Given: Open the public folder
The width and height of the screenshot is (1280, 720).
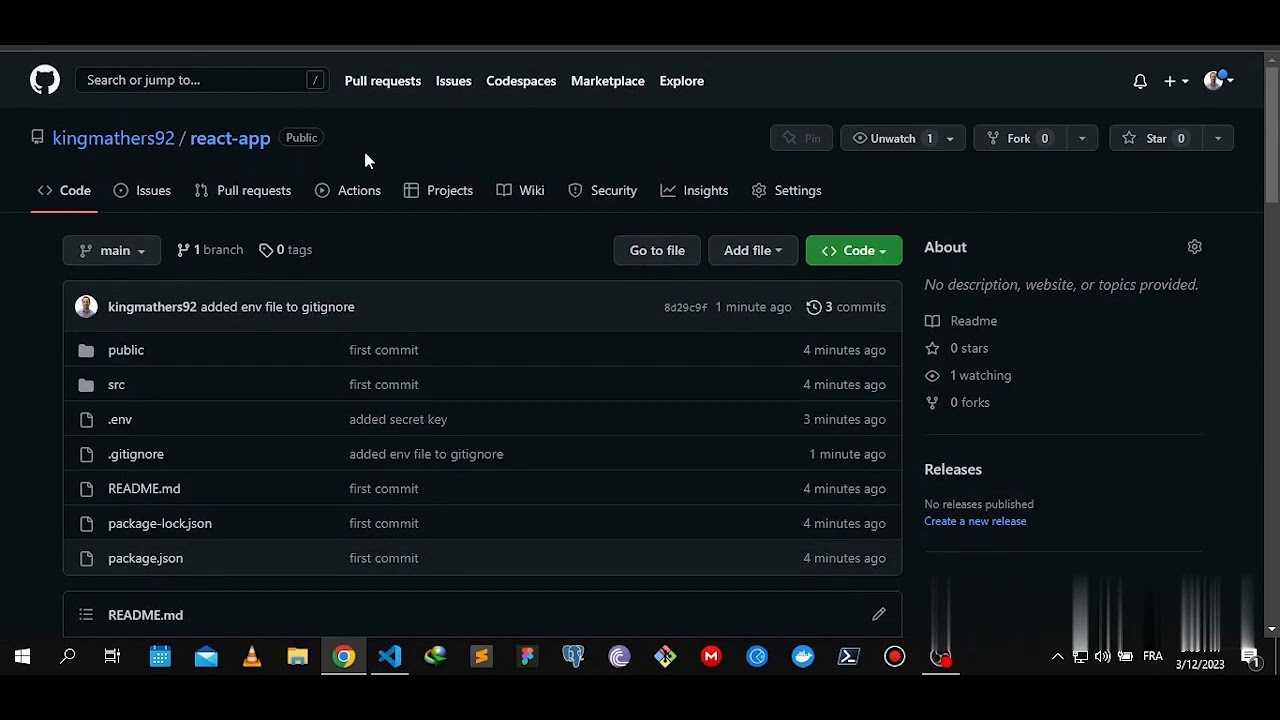Looking at the screenshot, I should click(126, 350).
